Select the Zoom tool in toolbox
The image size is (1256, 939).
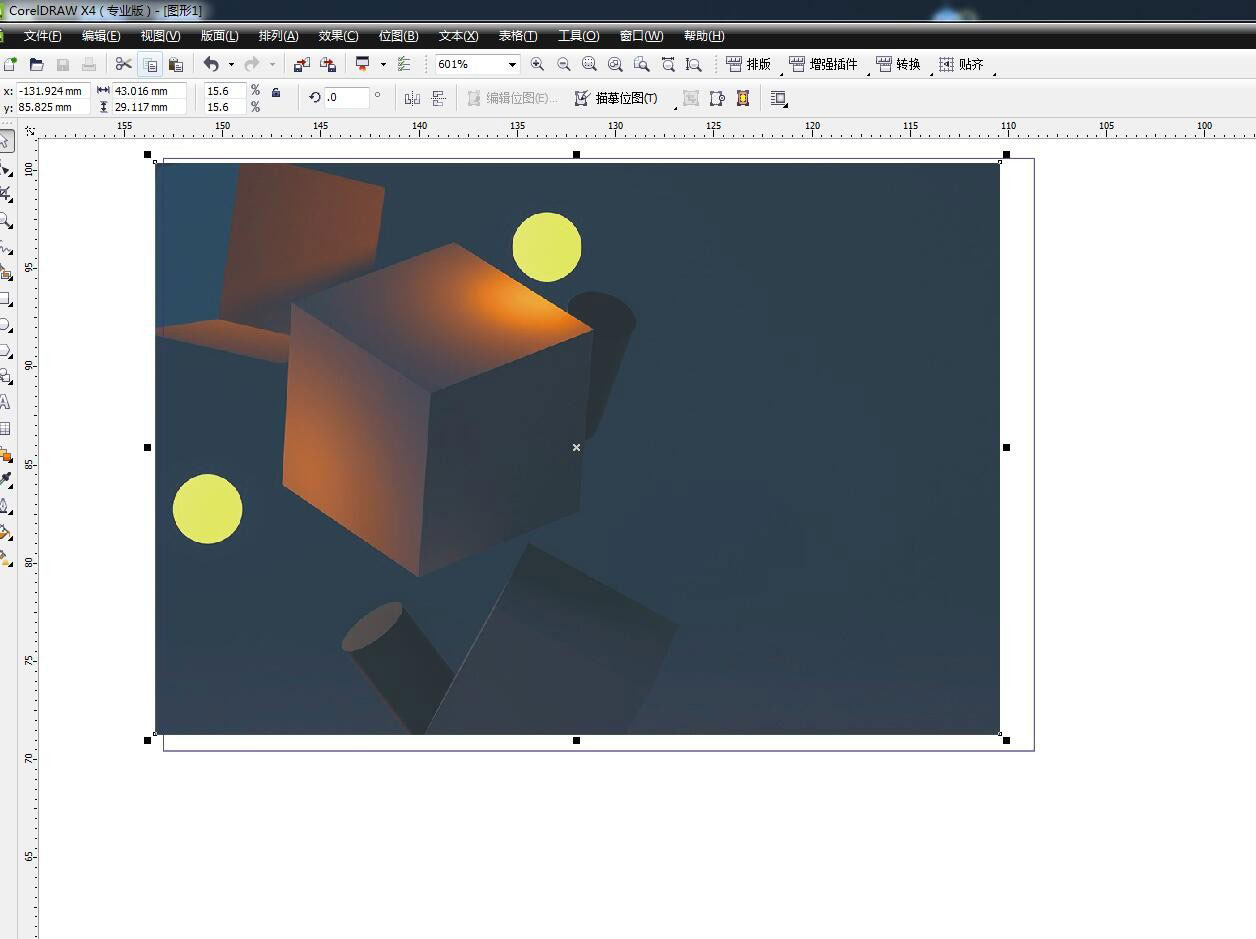click(x=6, y=220)
